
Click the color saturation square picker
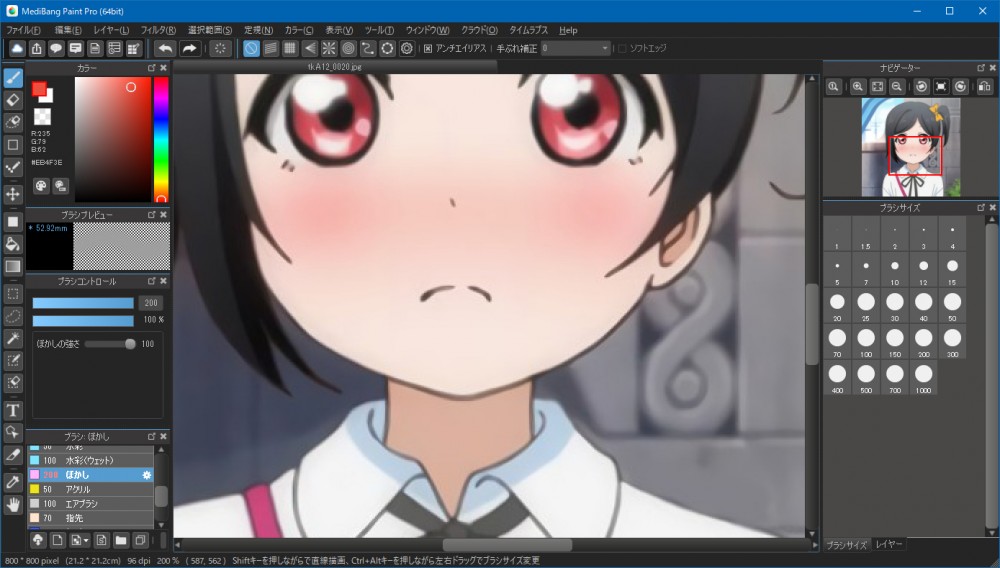coord(113,140)
